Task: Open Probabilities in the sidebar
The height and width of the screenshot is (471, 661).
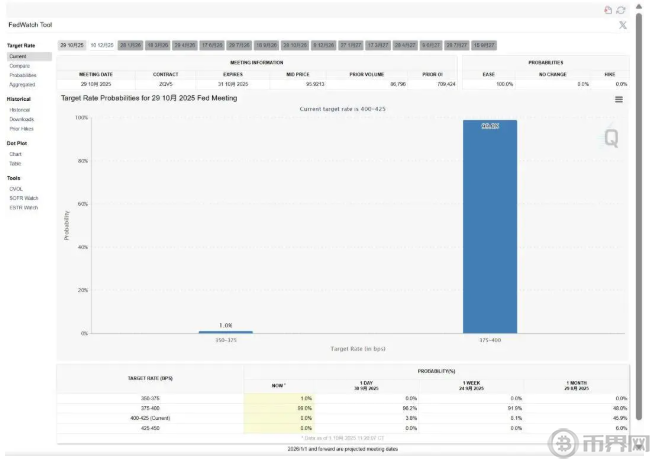Action: pyautogui.click(x=22, y=75)
